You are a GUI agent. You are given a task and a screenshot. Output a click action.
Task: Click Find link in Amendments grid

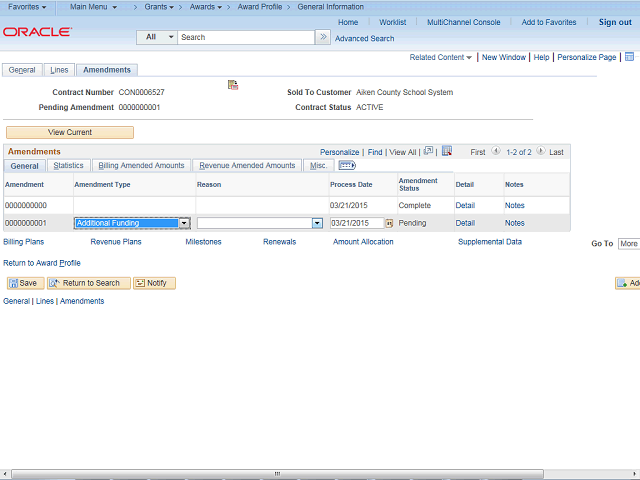click(375, 152)
